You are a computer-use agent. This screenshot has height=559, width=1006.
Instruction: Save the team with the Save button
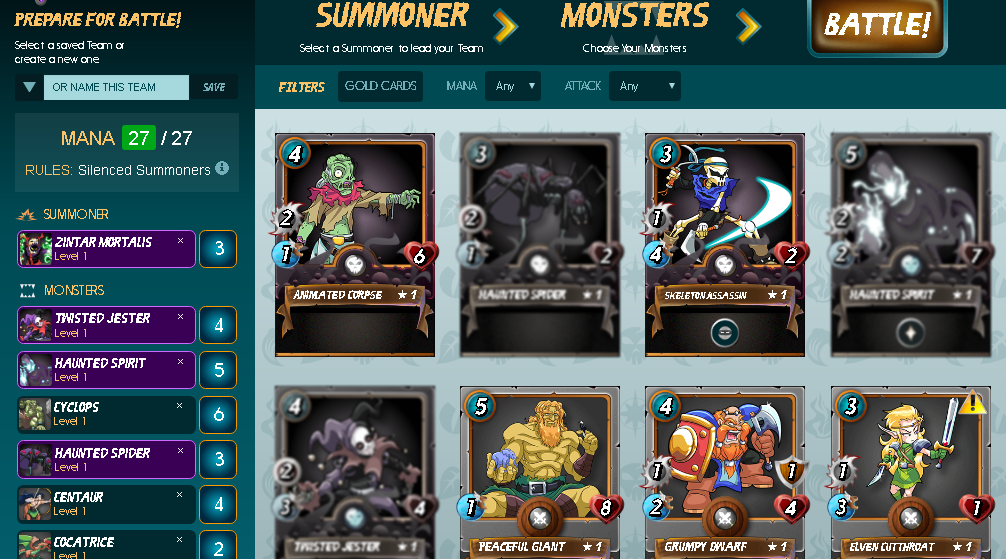[x=214, y=87]
